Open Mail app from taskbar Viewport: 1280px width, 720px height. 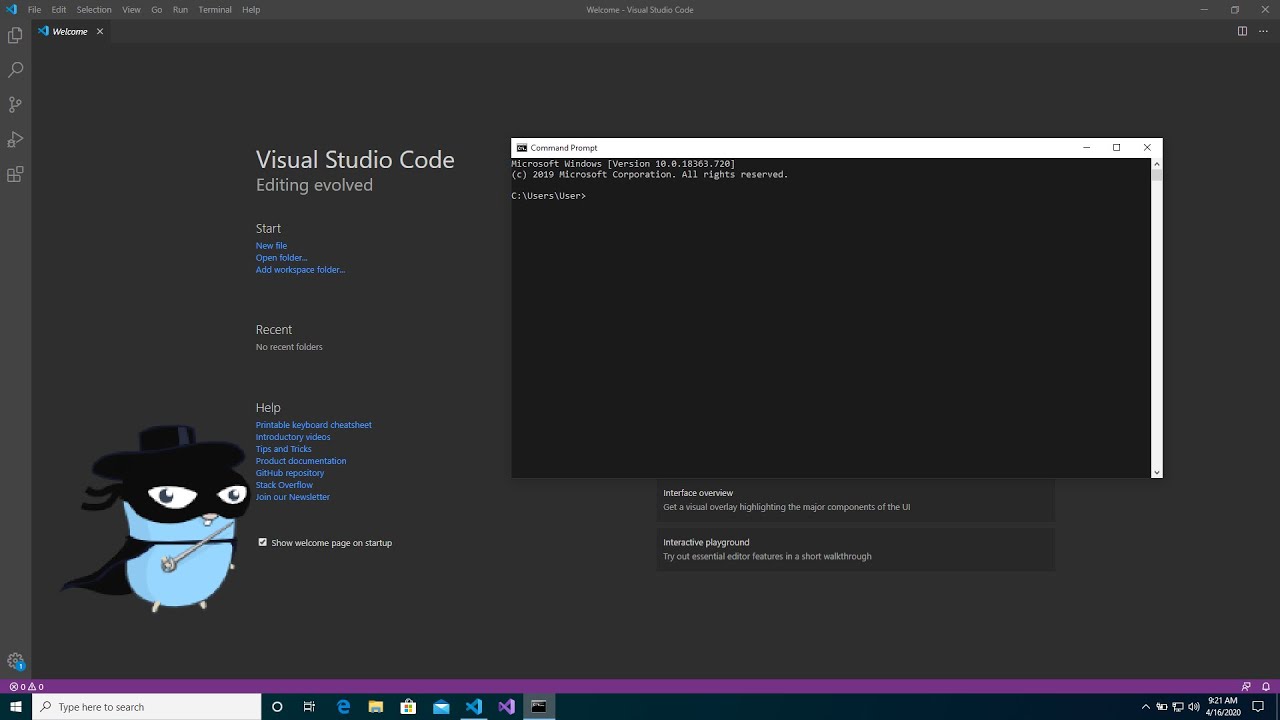coord(441,707)
